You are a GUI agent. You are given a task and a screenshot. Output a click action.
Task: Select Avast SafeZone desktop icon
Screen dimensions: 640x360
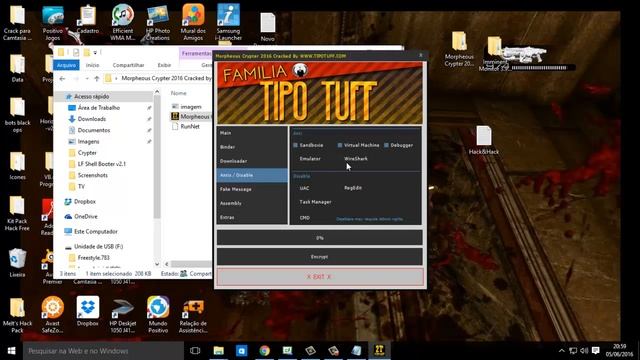click(x=52, y=314)
